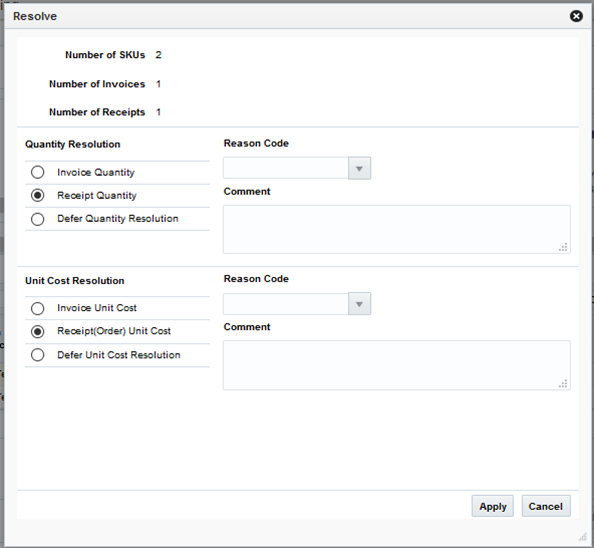The image size is (594, 548).
Task: Cancel the Resolve dialog
Action: (x=546, y=506)
